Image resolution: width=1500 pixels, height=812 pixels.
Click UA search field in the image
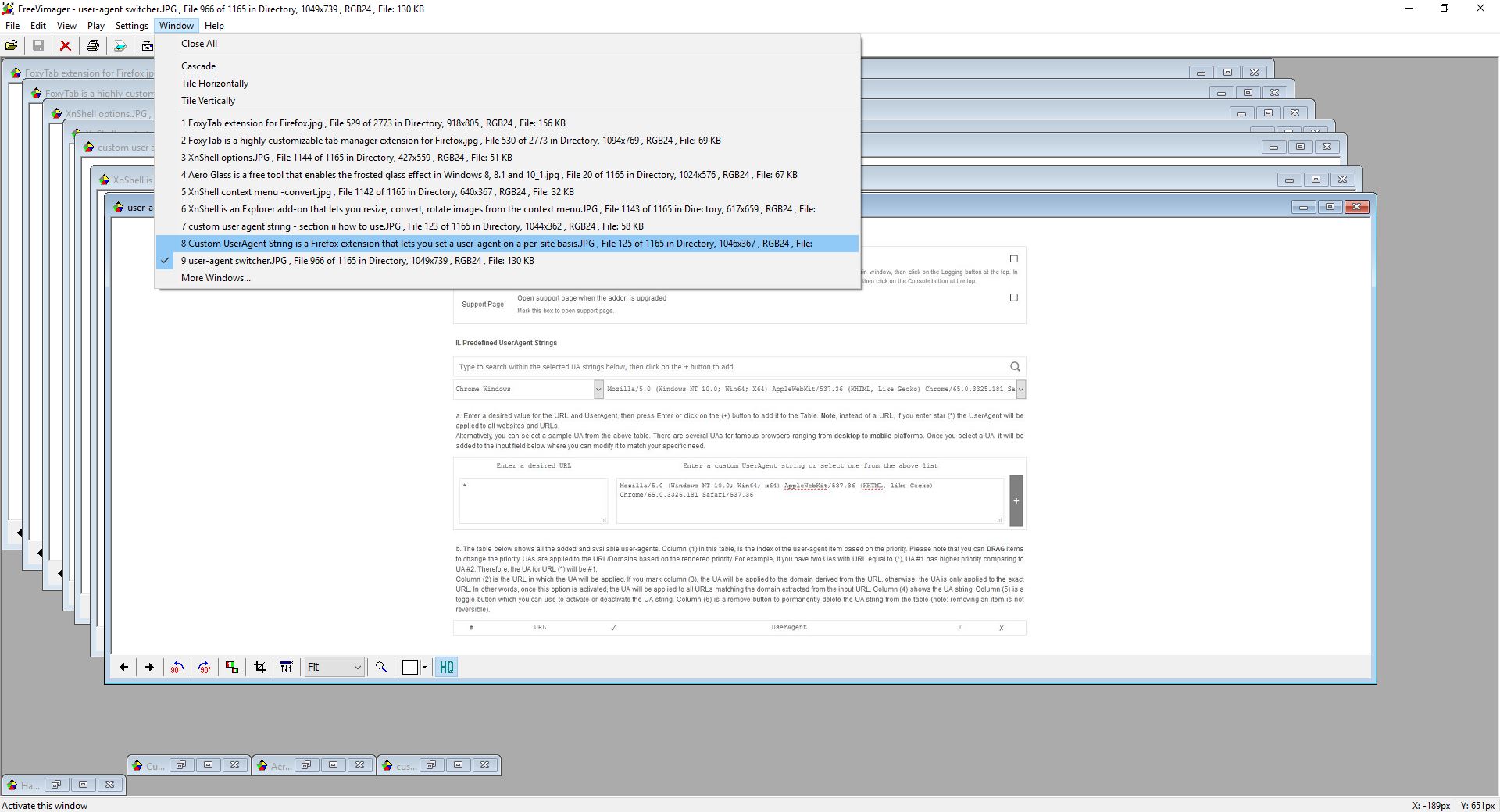click(739, 366)
